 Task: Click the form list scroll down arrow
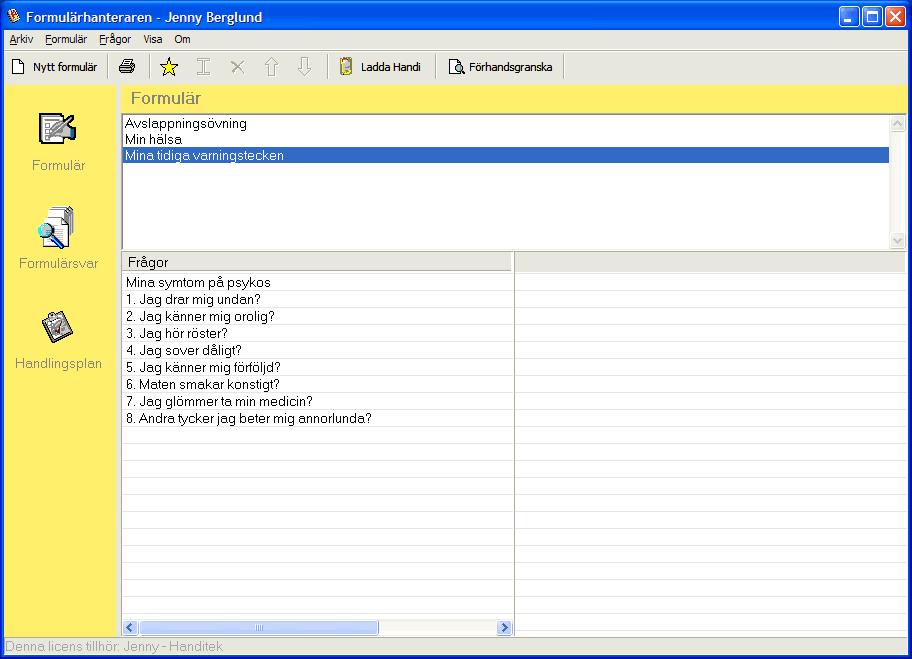(897, 240)
